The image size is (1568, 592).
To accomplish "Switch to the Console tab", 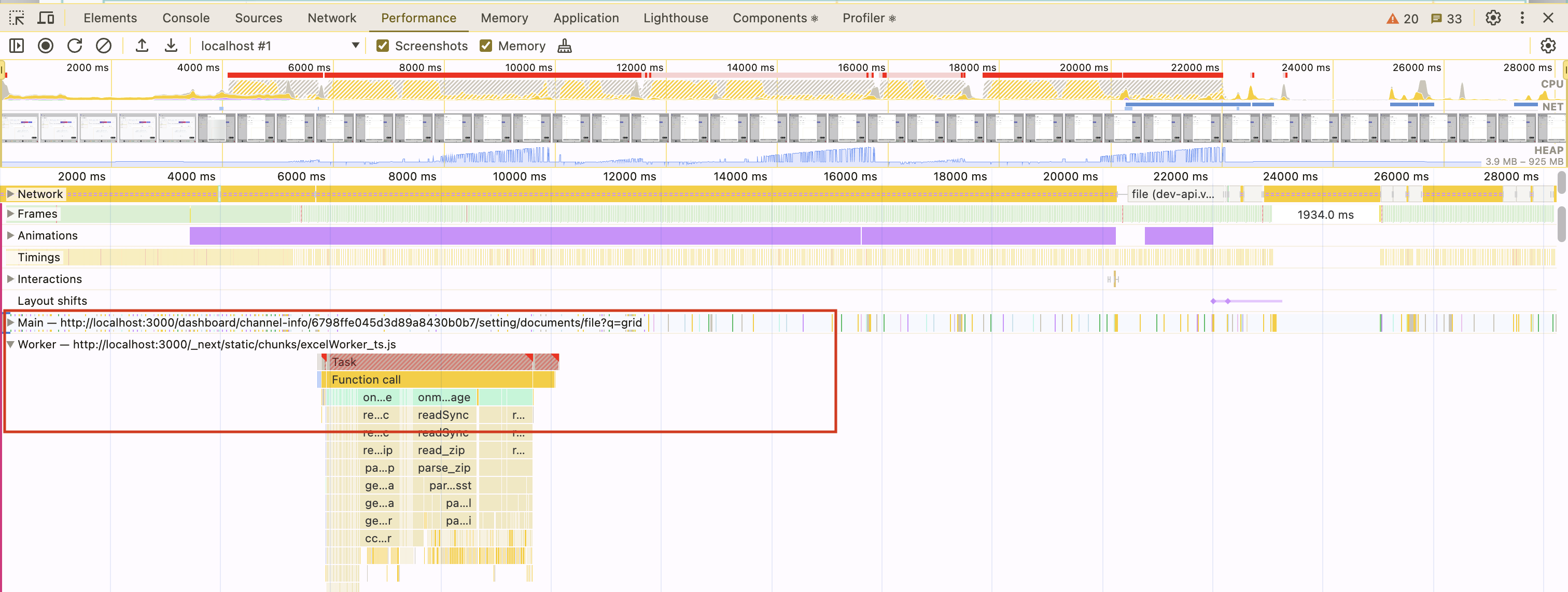I will (x=186, y=18).
